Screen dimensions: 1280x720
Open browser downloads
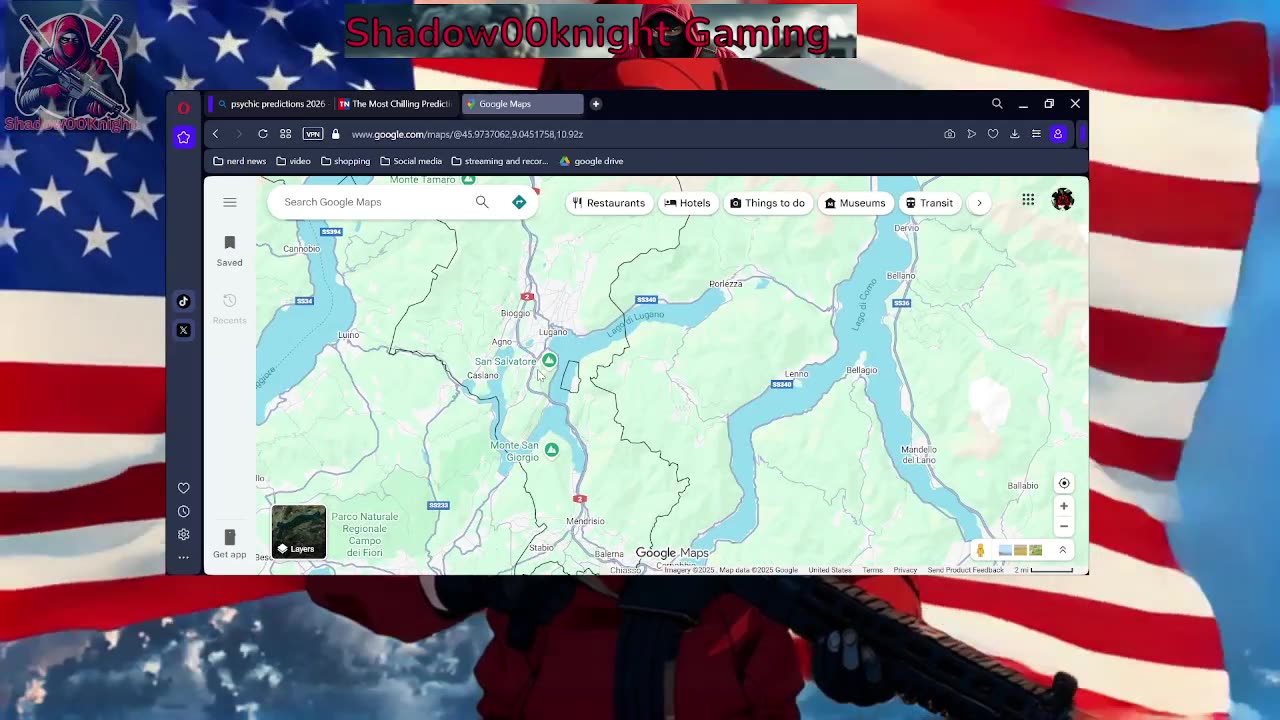pos(1014,134)
